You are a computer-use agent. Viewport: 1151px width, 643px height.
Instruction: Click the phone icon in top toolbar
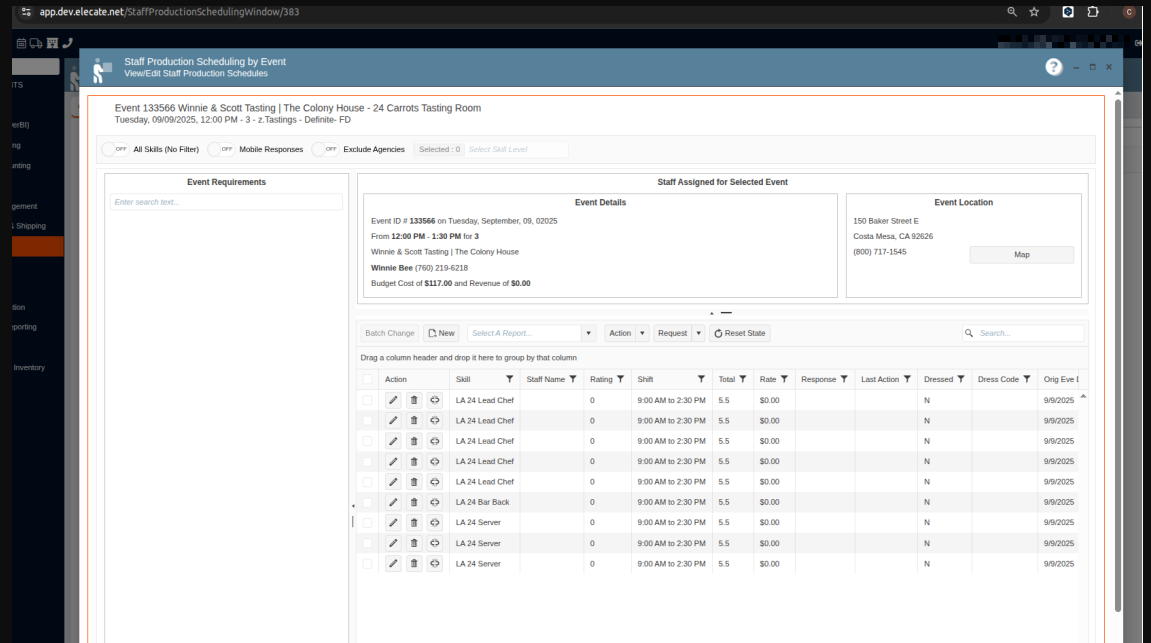point(68,43)
